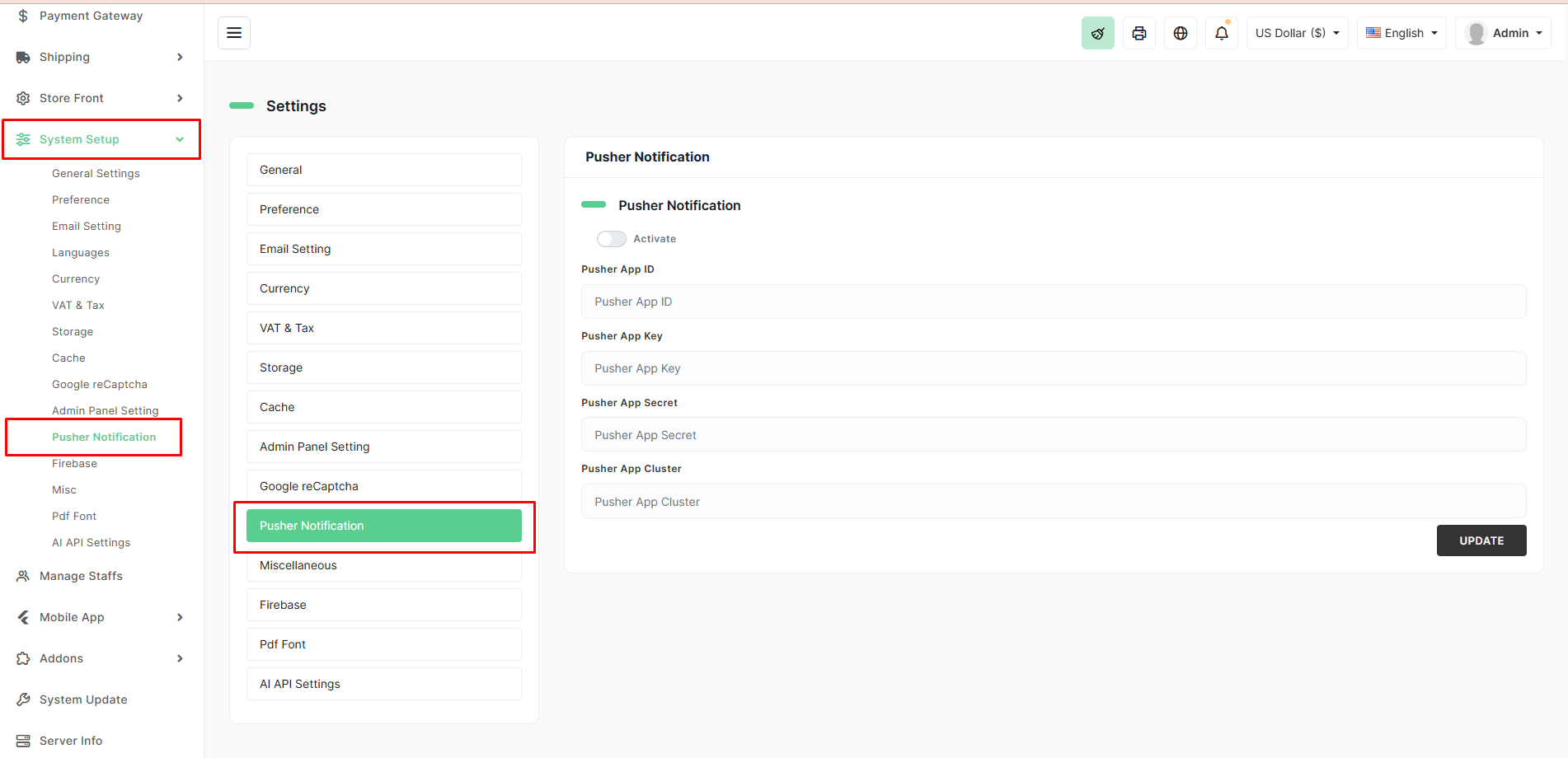The image size is (1568, 758).
Task: Click the Pusher App Key input field
Action: pyautogui.click(x=1053, y=368)
